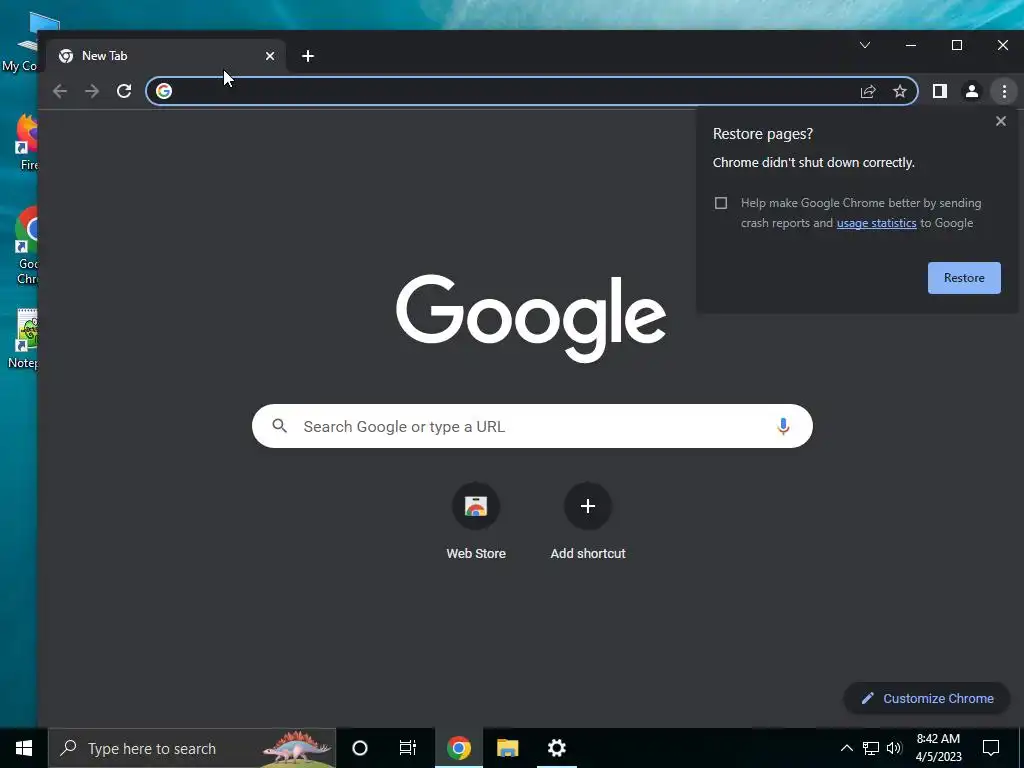The image size is (1024, 768).
Task: Open the usage statistics link
Action: click(876, 223)
